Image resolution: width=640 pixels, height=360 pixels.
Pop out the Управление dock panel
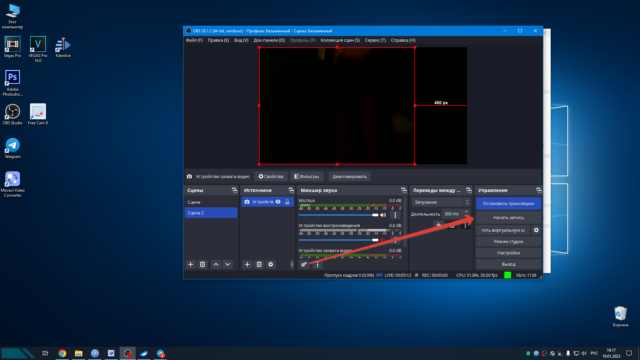(x=539, y=190)
